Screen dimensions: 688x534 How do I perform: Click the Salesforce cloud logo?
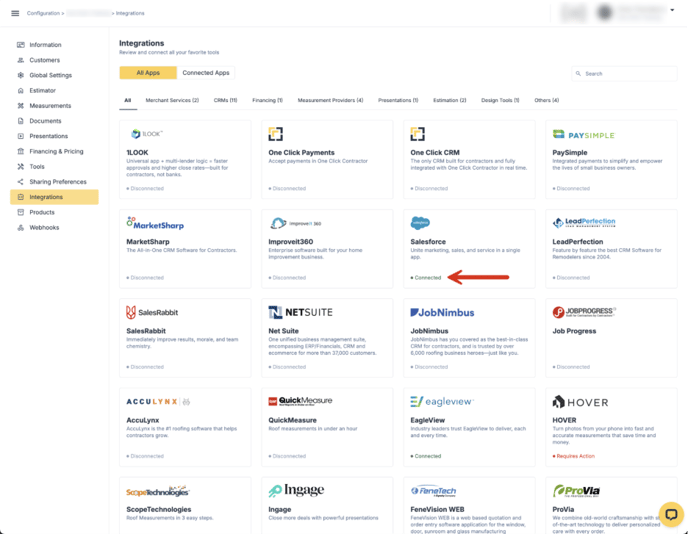point(420,223)
